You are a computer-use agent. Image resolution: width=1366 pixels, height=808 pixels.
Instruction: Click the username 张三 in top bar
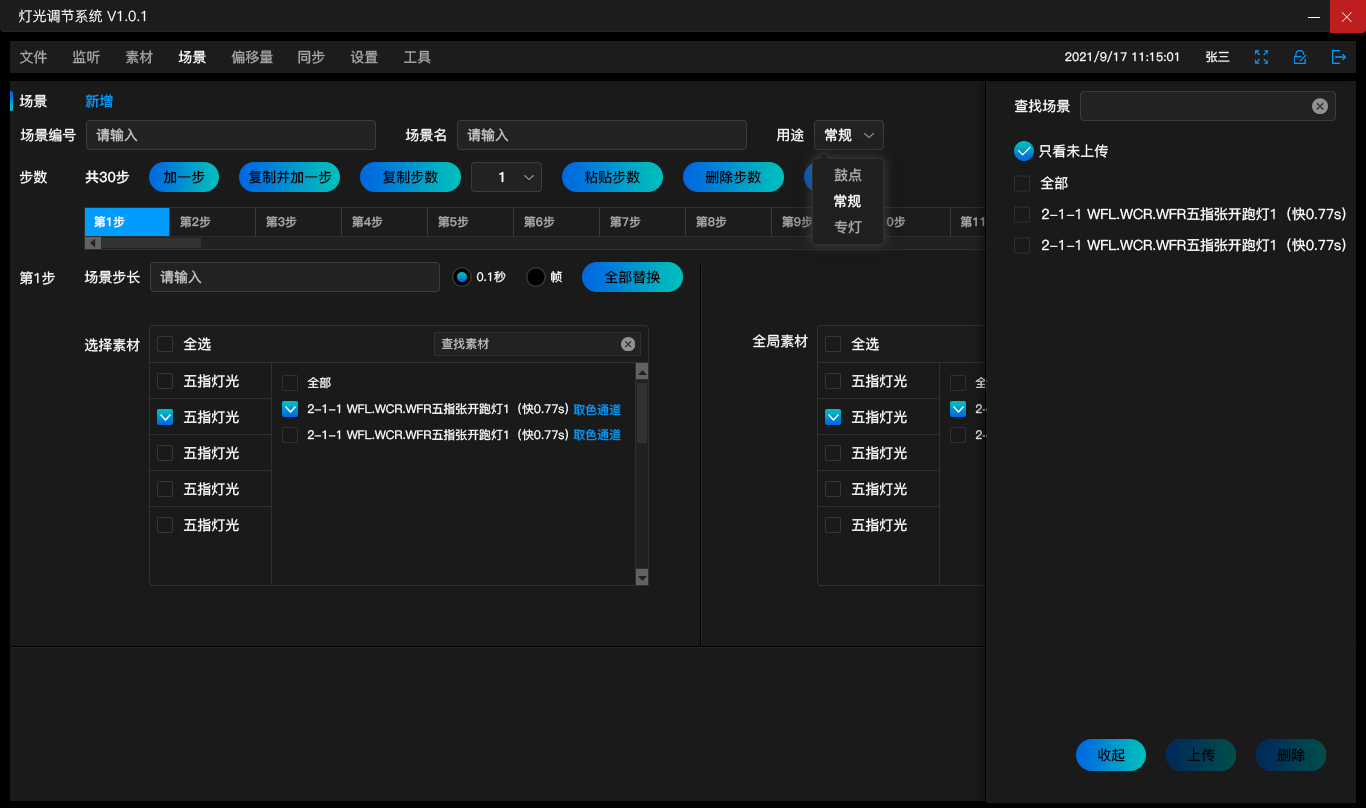[x=1217, y=57]
